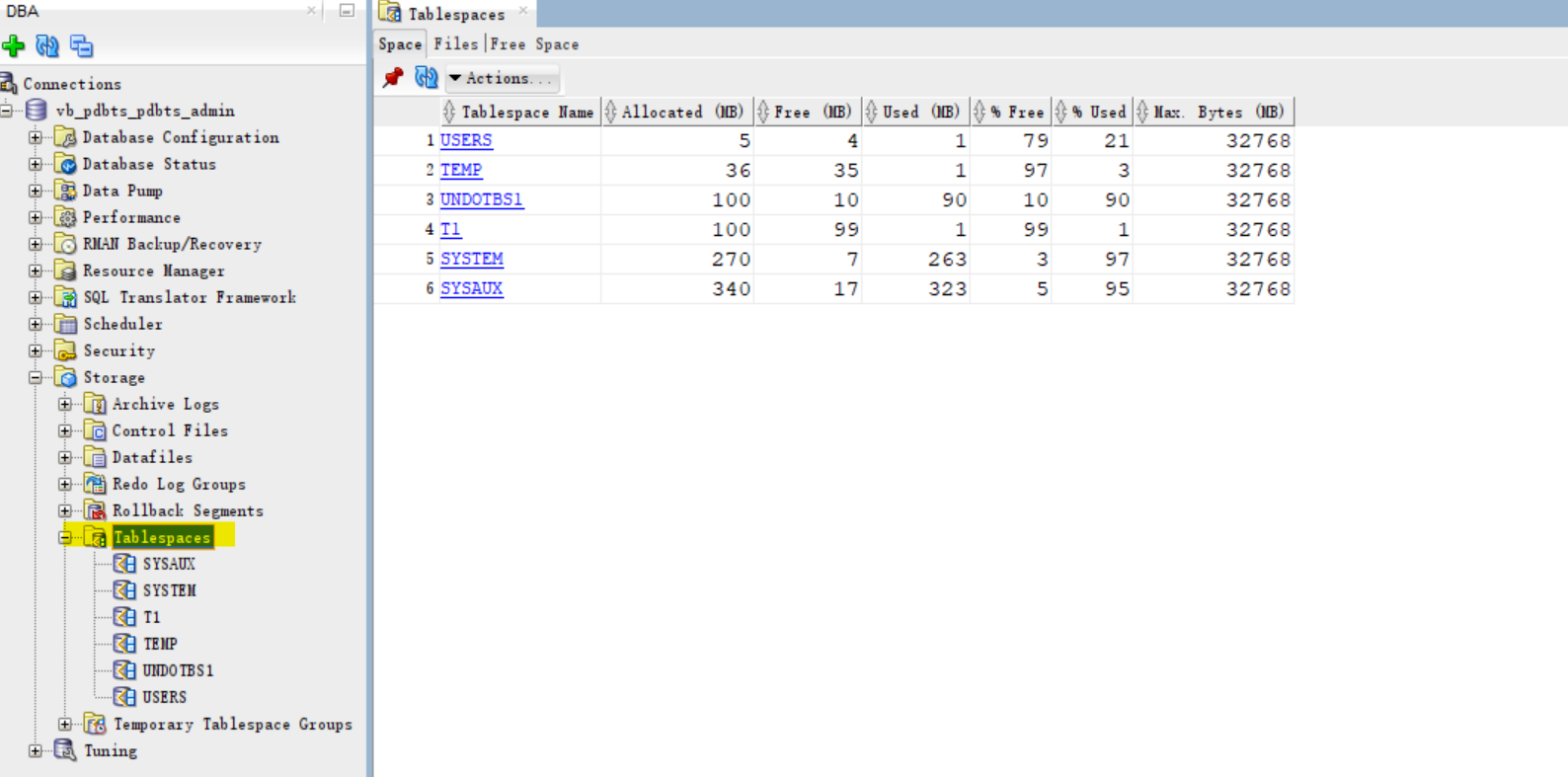This screenshot has height=777, width=1568.
Task: Click the Rollback Segments icon
Action: coord(96,510)
